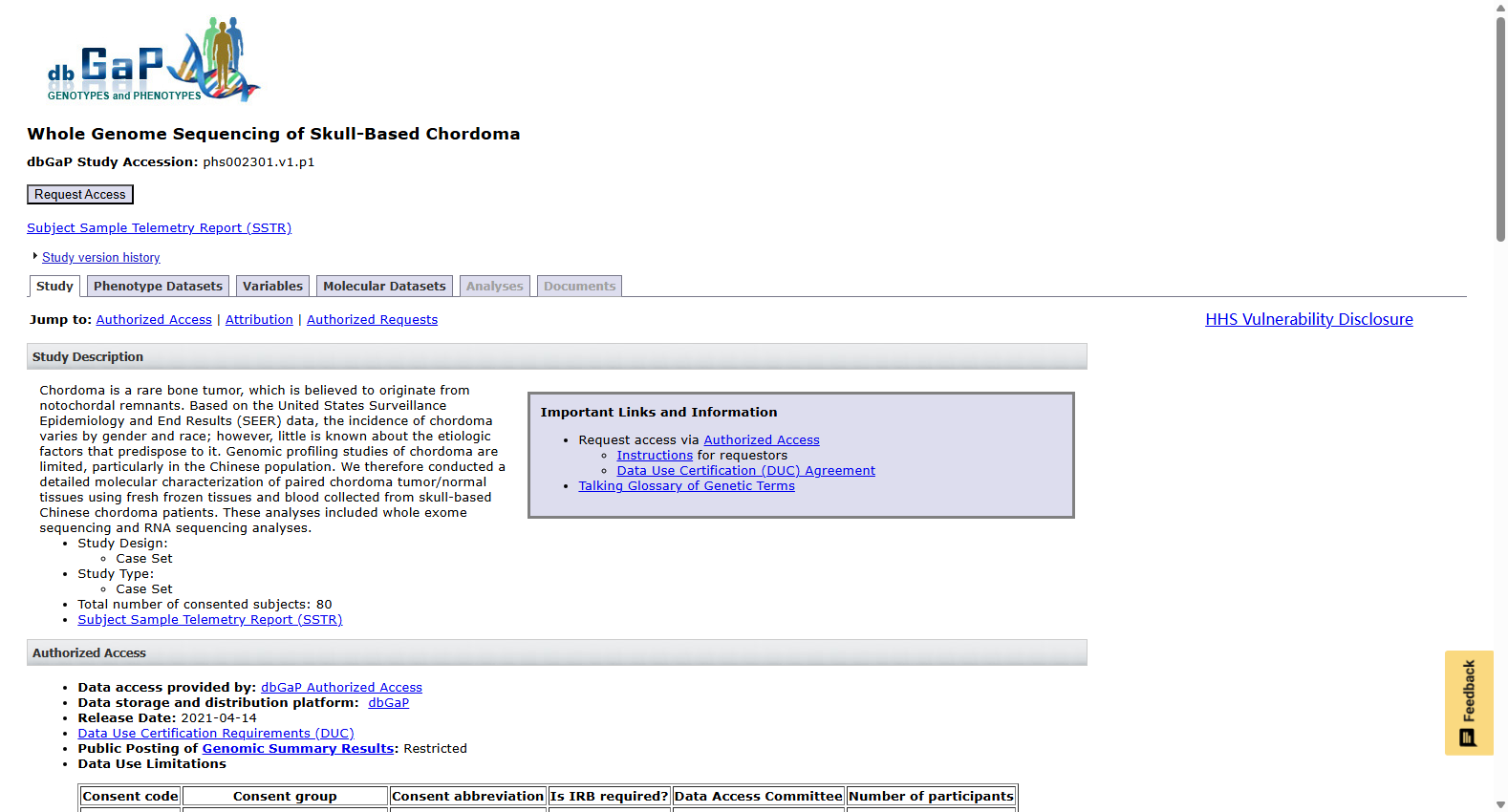Open Instructions for requestors link
Image resolution: width=1508 pixels, height=812 pixels.
(655, 456)
